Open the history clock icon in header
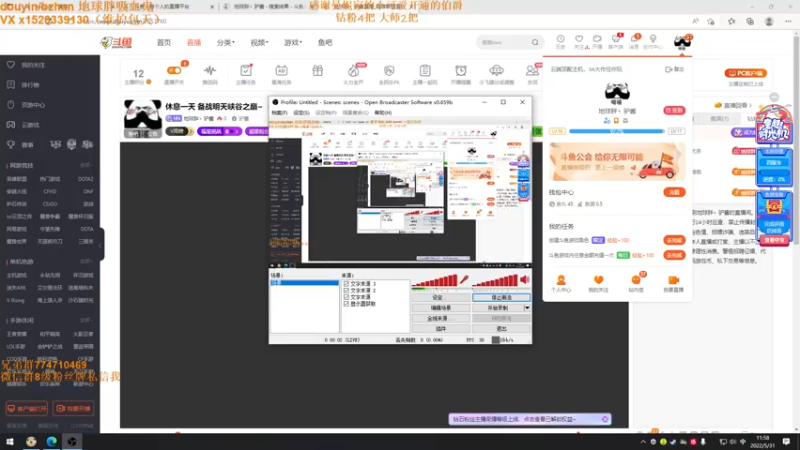The height and width of the screenshot is (450, 800). (x=560, y=39)
